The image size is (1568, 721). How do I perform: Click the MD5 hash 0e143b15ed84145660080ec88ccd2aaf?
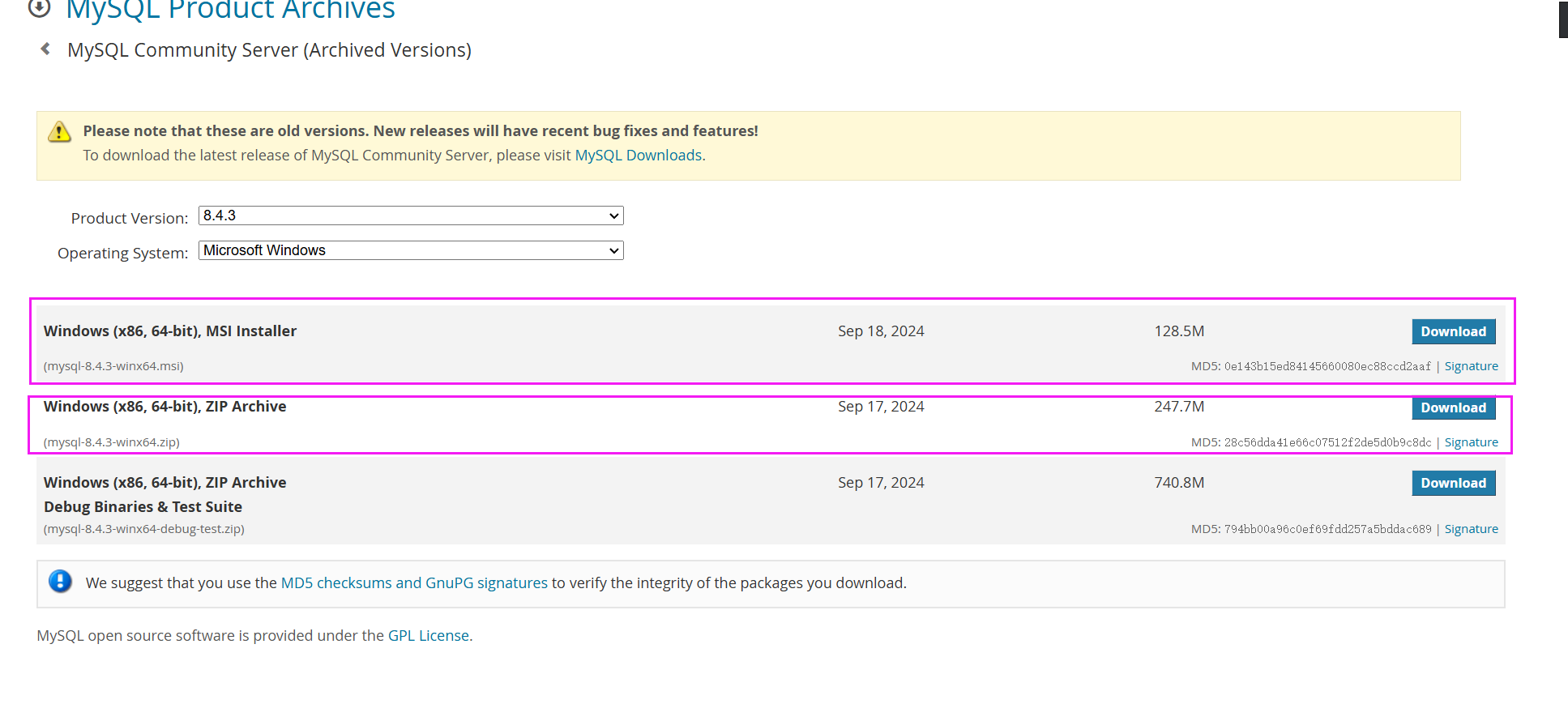1327,366
